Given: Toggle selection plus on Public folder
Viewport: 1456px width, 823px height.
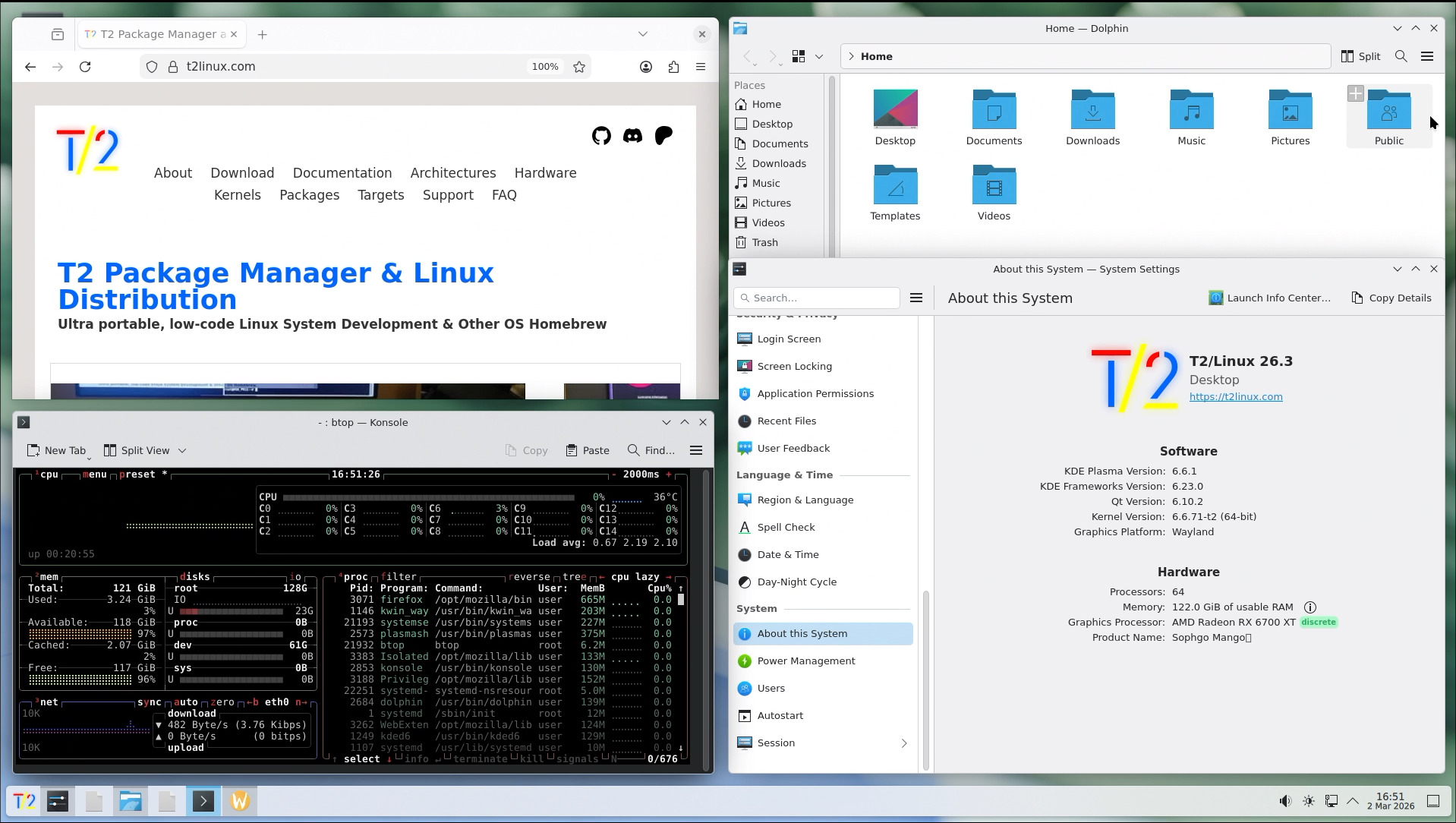Looking at the screenshot, I should click(x=1356, y=93).
